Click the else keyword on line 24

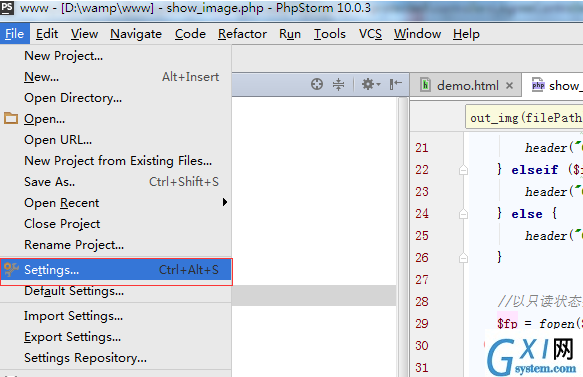click(x=527, y=214)
